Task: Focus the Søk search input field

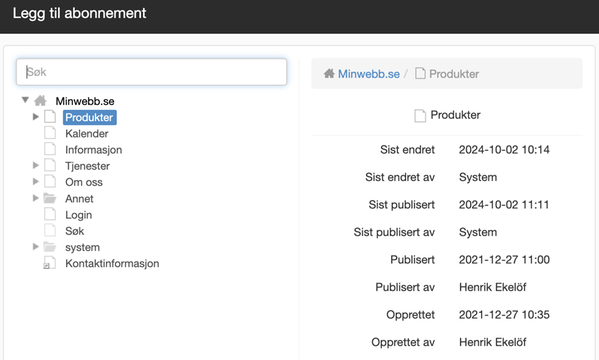Action: click(x=151, y=72)
